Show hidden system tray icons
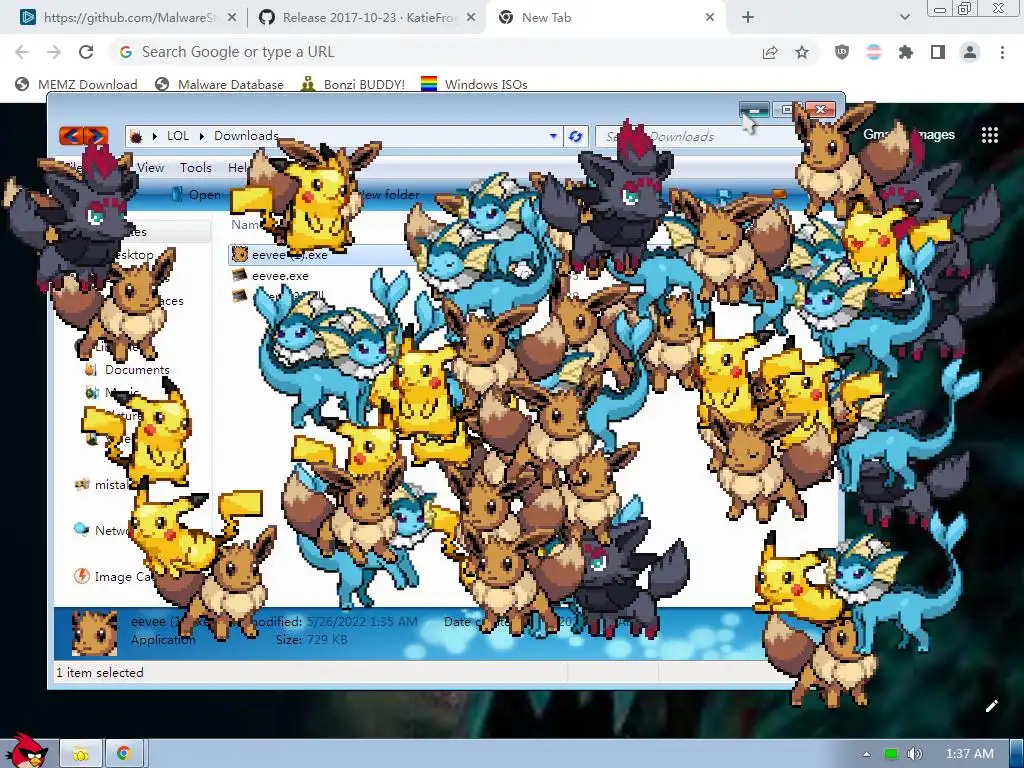 point(867,754)
